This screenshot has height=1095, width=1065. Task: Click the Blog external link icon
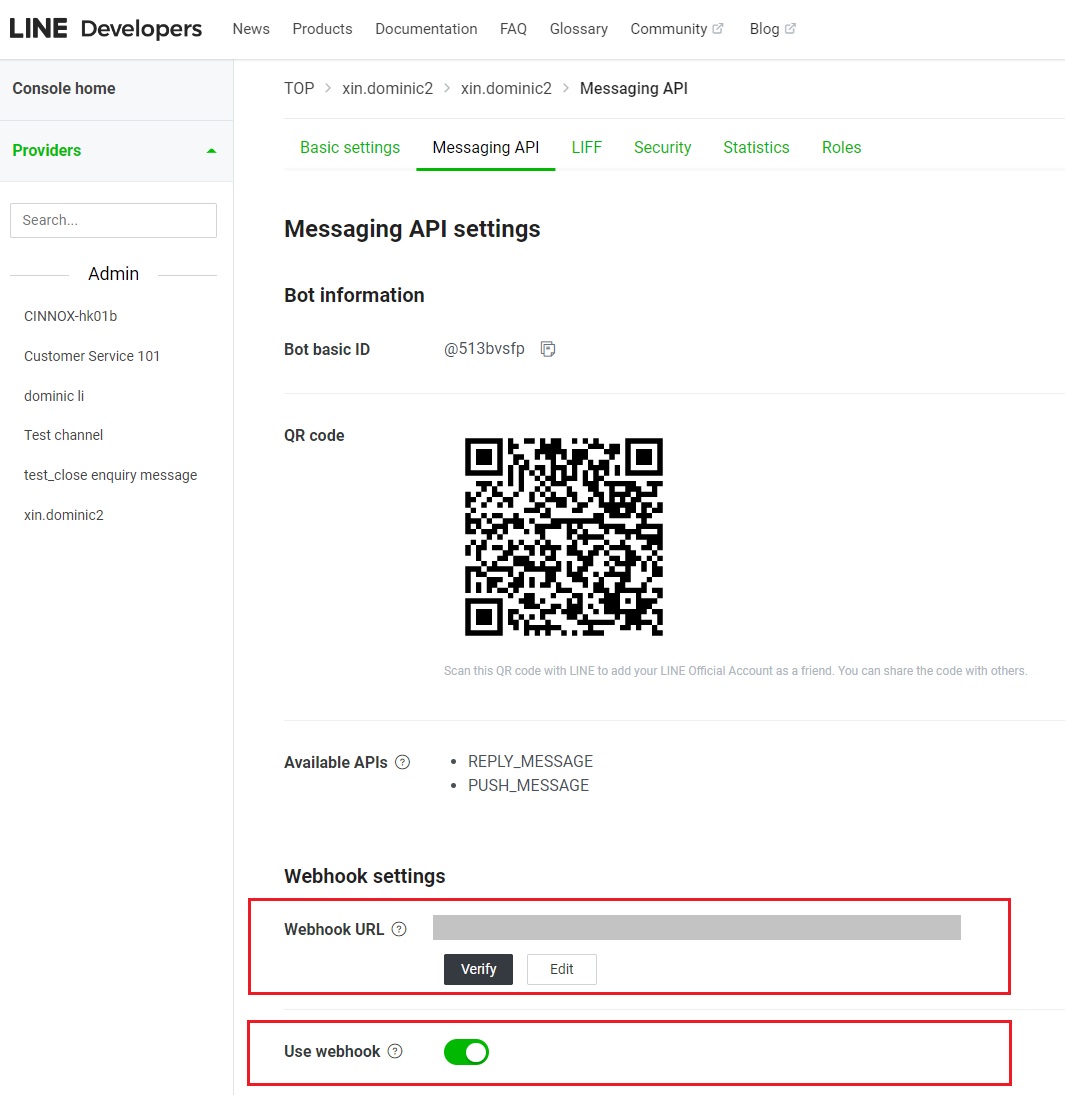(790, 29)
